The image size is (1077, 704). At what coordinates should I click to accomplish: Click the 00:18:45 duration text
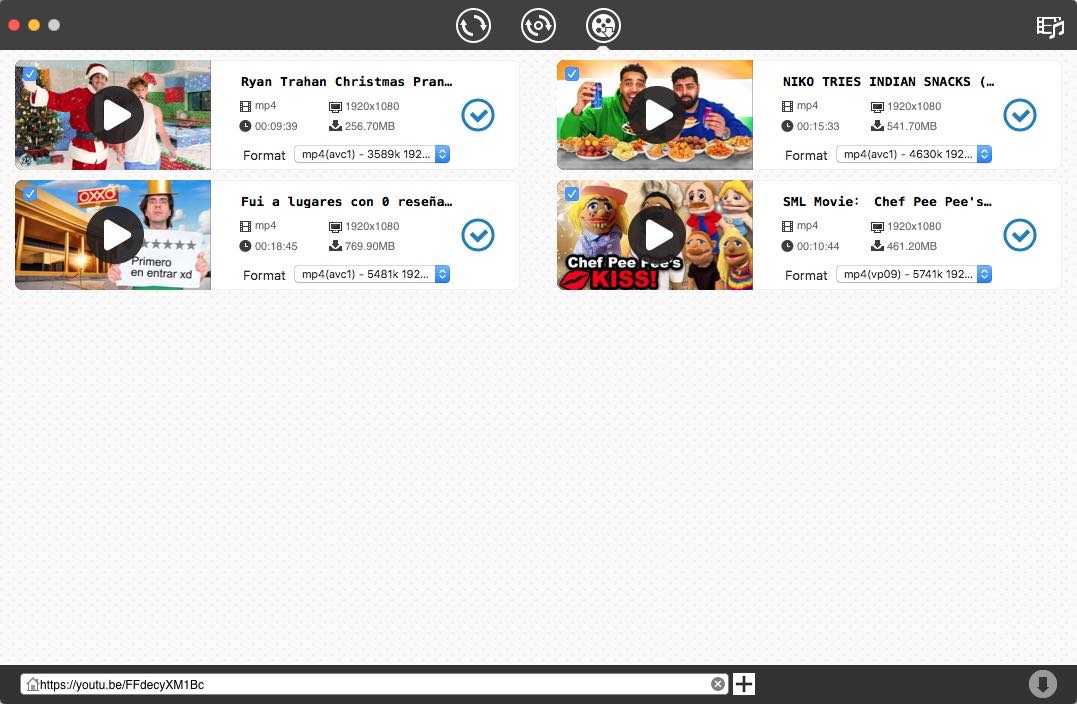(x=276, y=247)
